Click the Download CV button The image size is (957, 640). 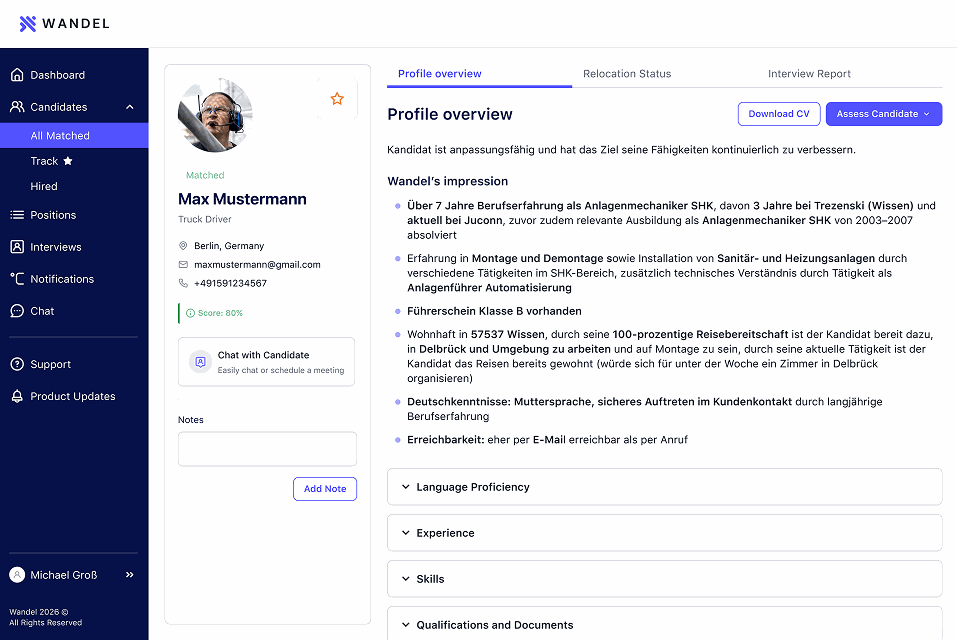coord(779,114)
